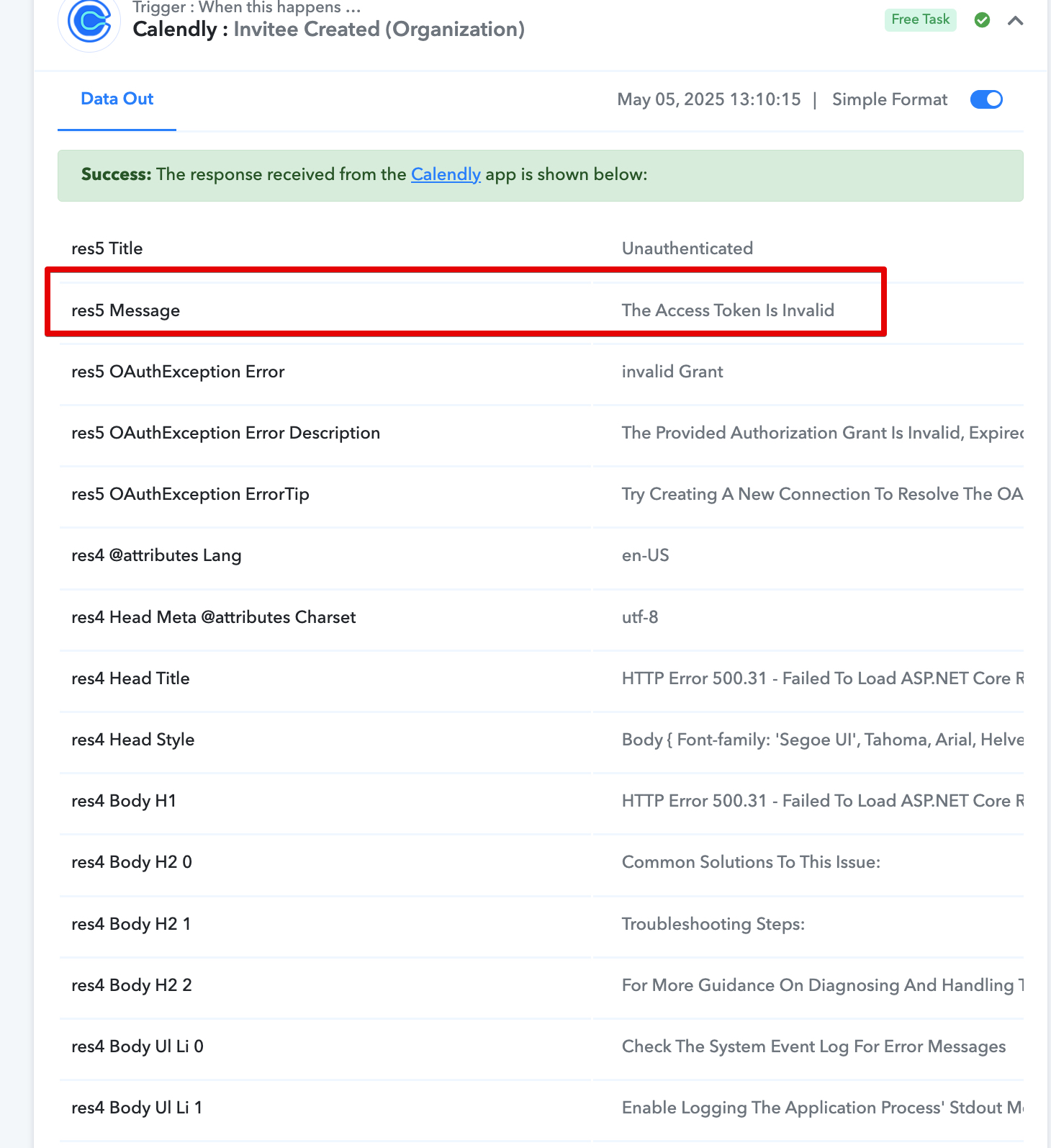
Task: Select the res4 Body H1 row
Action: point(541,801)
